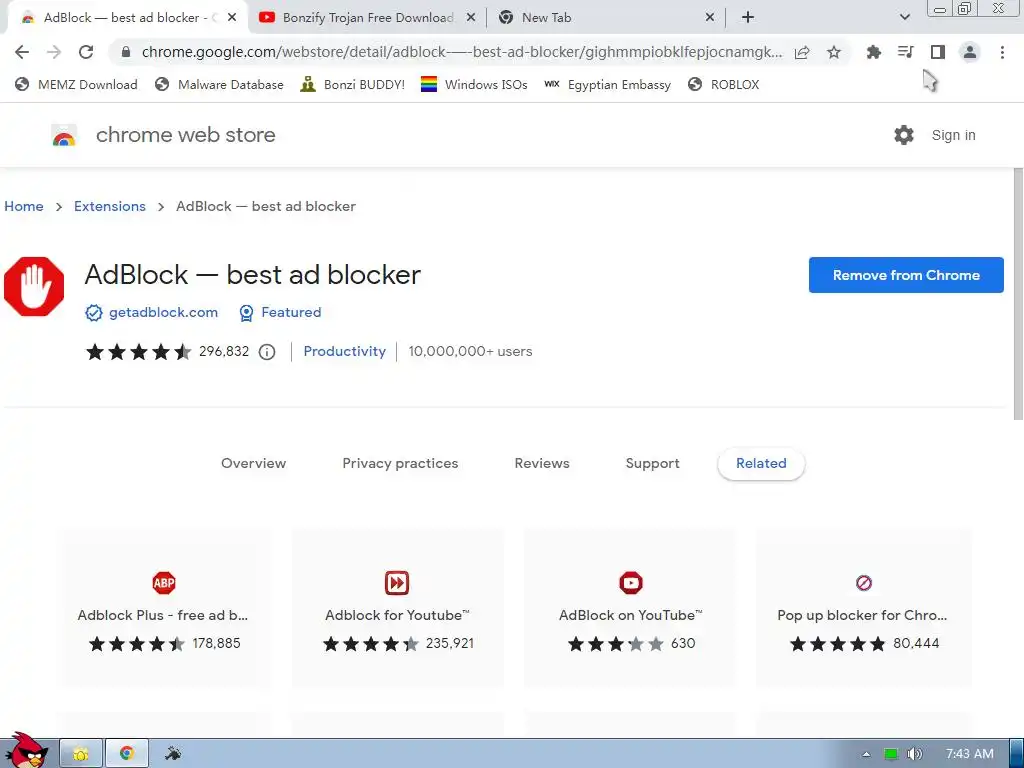Click the 7:43 AM taskbar clock
The height and width of the screenshot is (768, 1024).
point(970,754)
